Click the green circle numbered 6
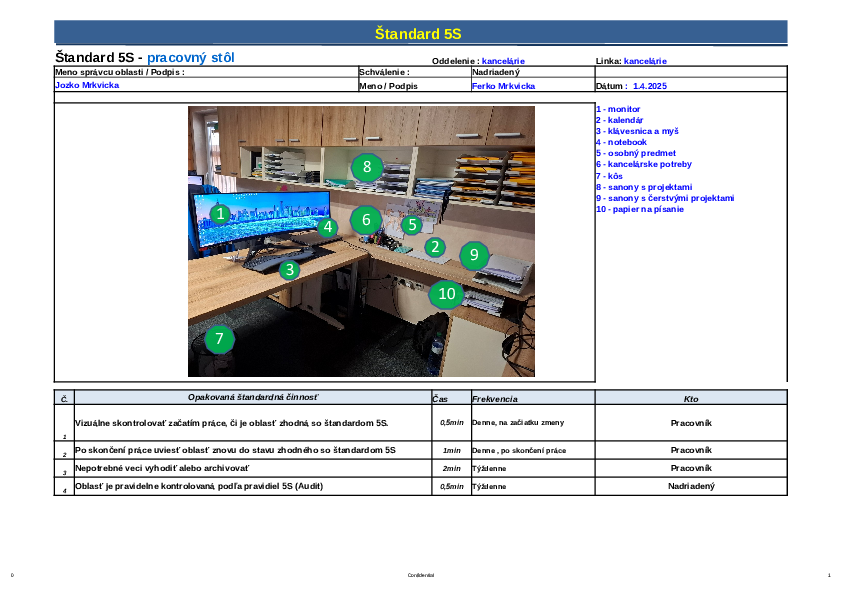 [x=367, y=220]
